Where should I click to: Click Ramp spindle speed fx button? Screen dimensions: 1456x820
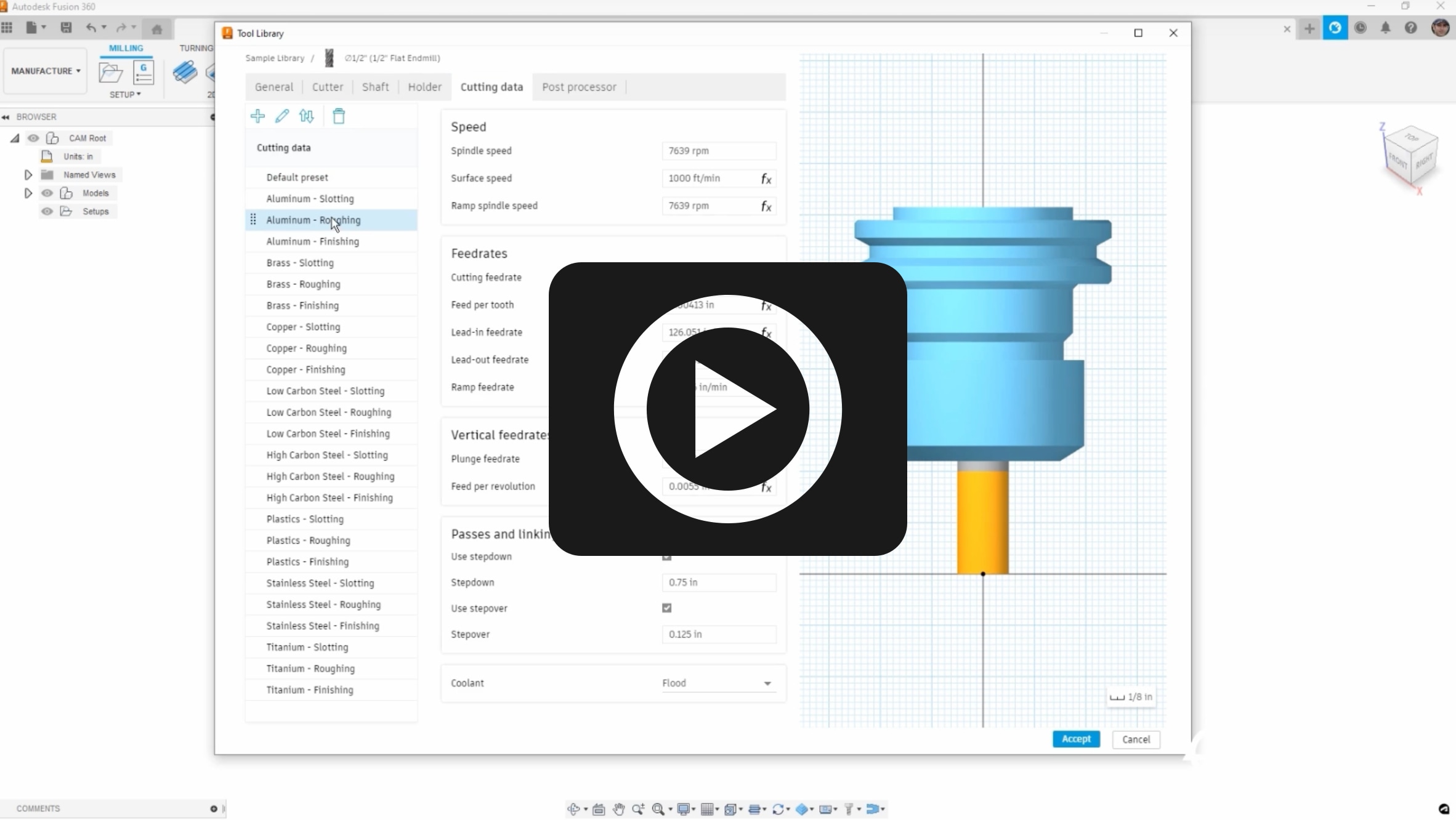pos(766,206)
